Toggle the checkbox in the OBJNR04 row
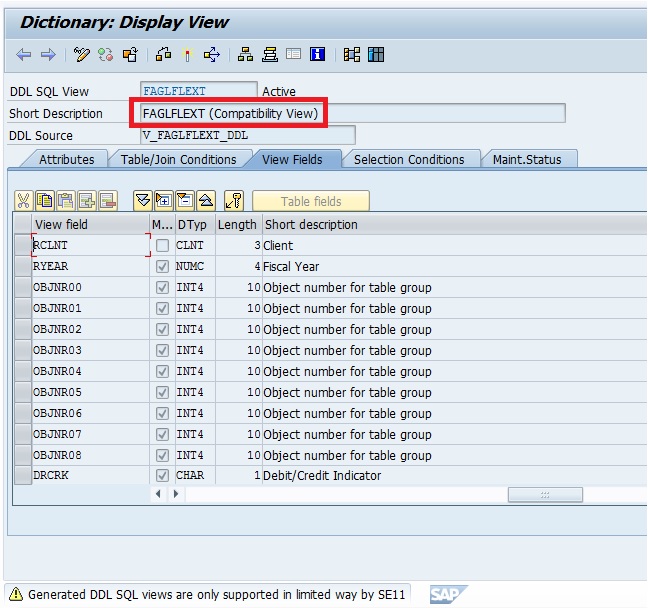Image resolution: width=648 pixels, height=608 pixels. coord(162,372)
